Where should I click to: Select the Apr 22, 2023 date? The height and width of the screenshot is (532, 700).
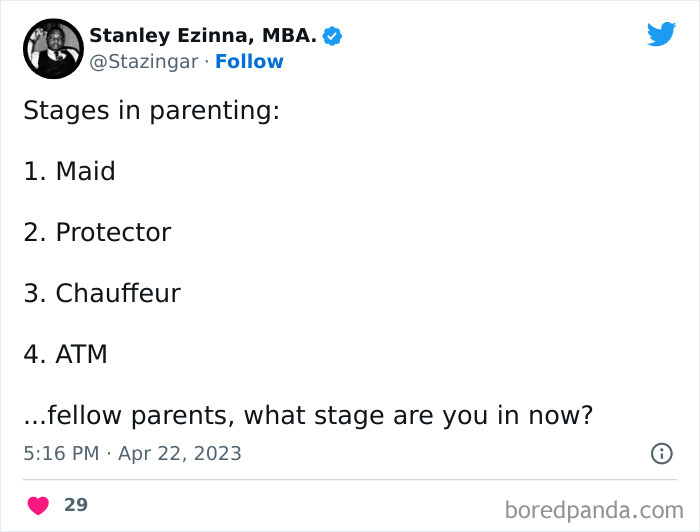(180, 453)
